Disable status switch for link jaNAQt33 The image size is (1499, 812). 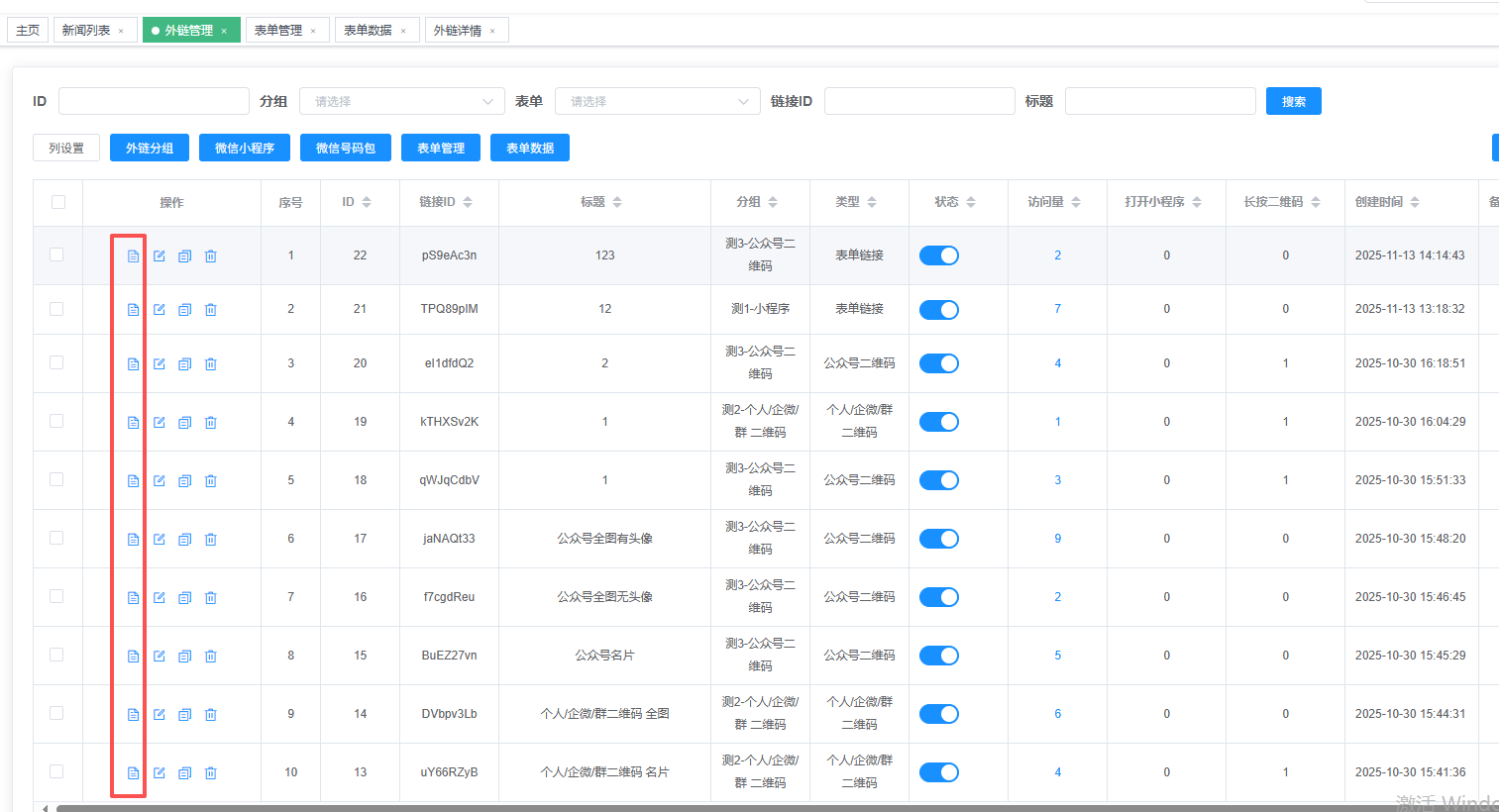point(938,539)
